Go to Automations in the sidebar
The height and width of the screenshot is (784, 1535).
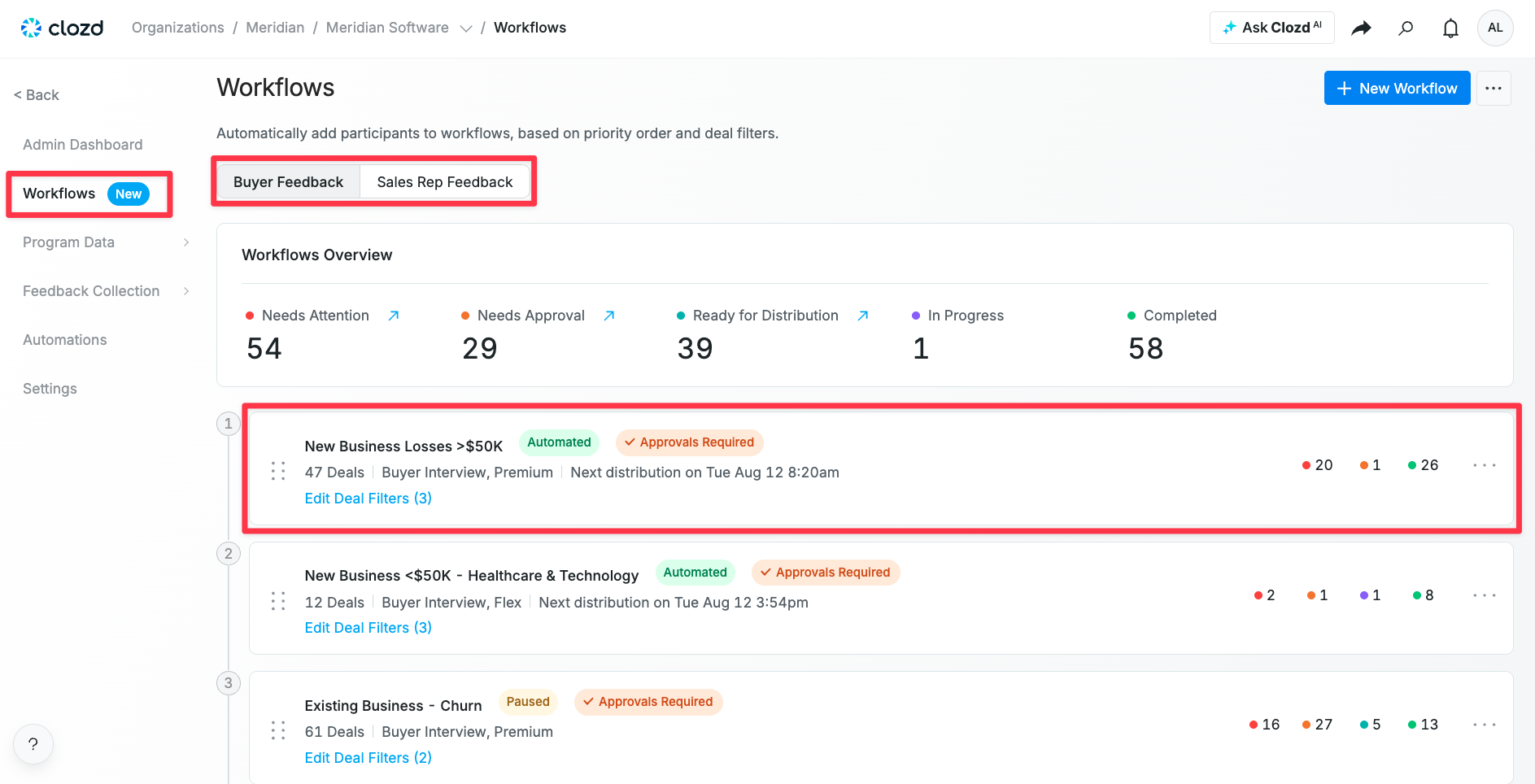click(x=65, y=340)
